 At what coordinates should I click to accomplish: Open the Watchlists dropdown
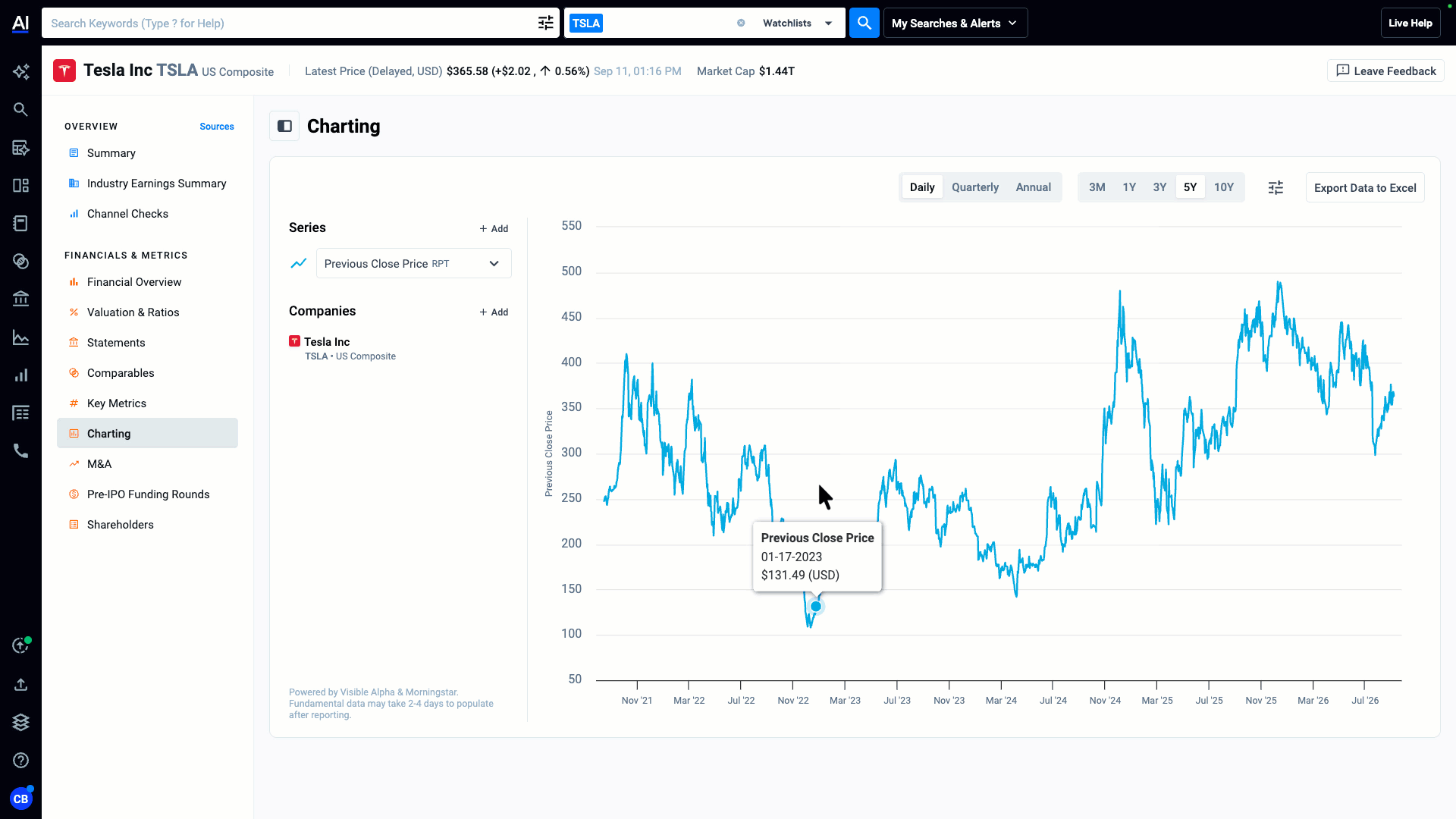click(x=798, y=23)
